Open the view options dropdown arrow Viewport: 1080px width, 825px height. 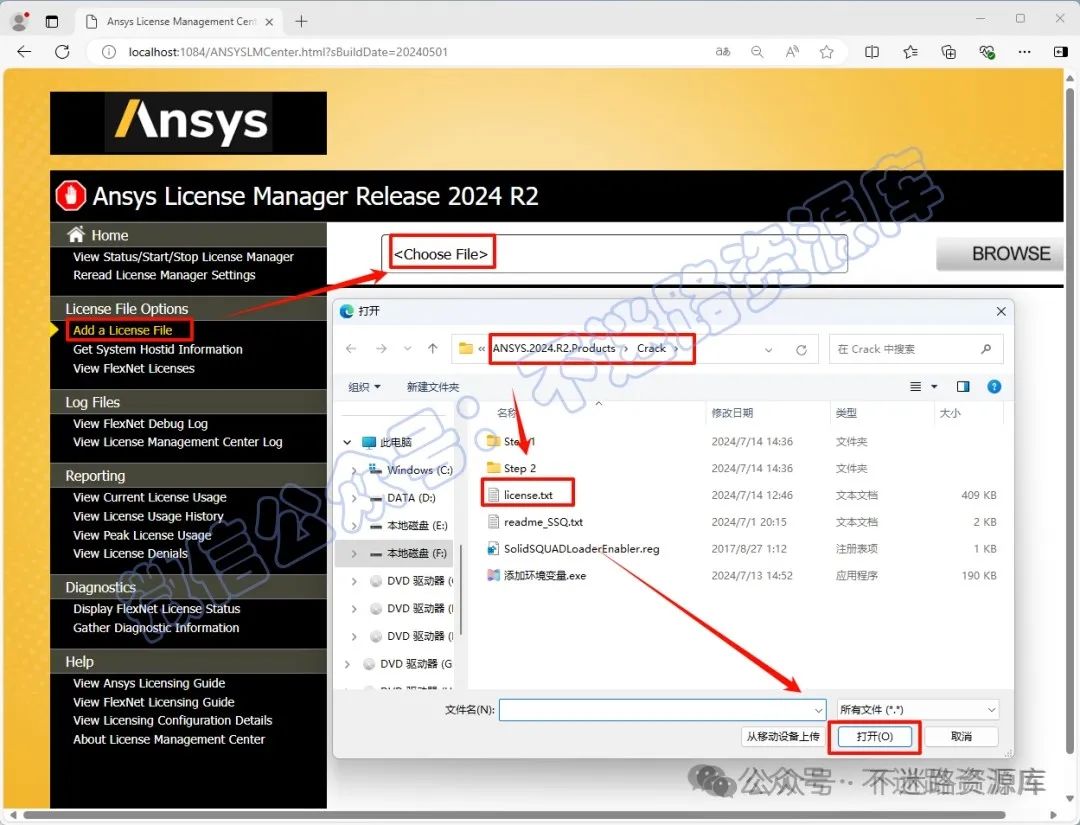[x=934, y=386]
